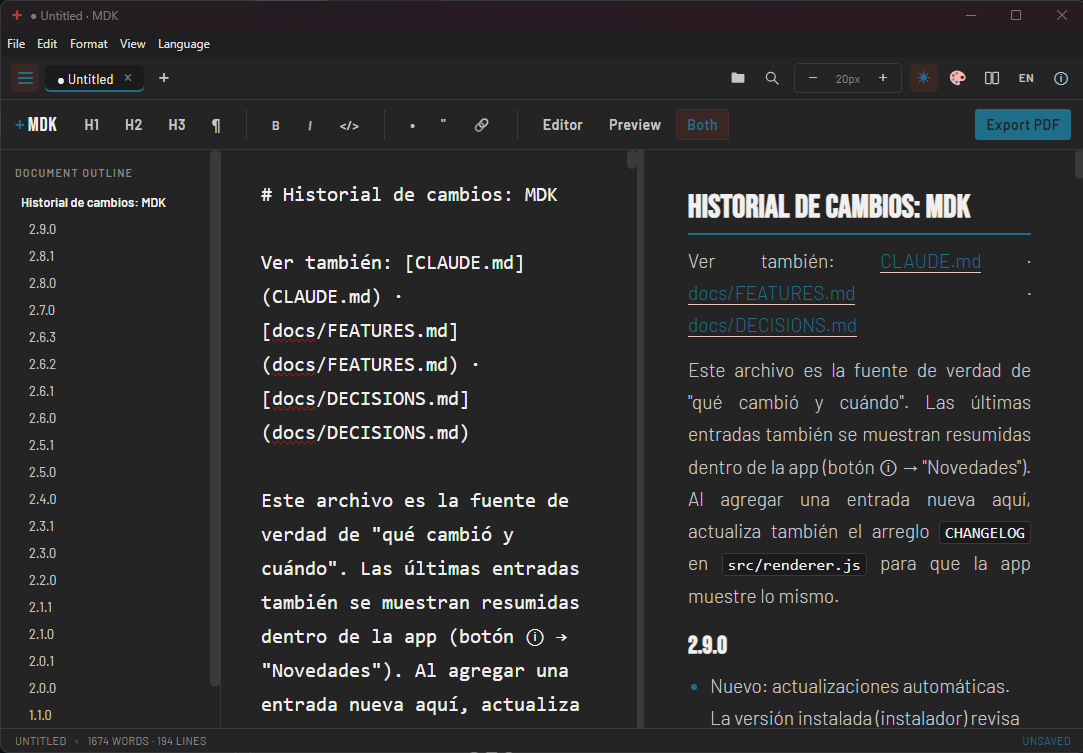Insert a link with chain icon

tap(481, 125)
